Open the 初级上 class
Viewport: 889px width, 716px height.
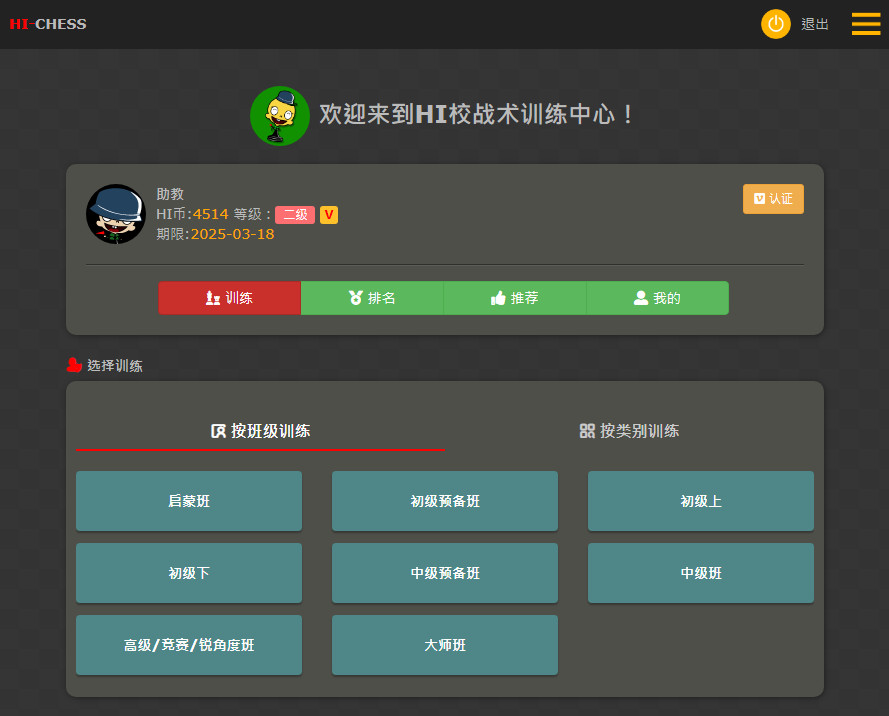[x=701, y=501]
